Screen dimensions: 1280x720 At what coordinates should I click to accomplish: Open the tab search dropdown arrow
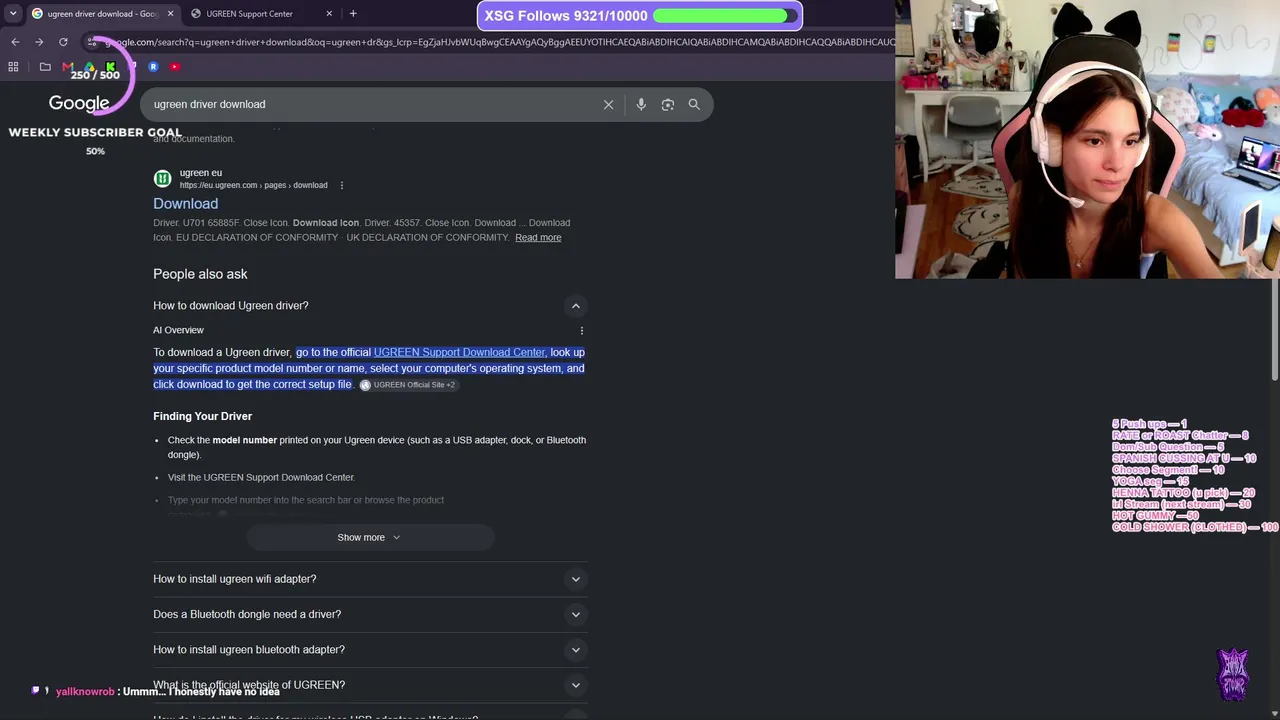click(13, 14)
